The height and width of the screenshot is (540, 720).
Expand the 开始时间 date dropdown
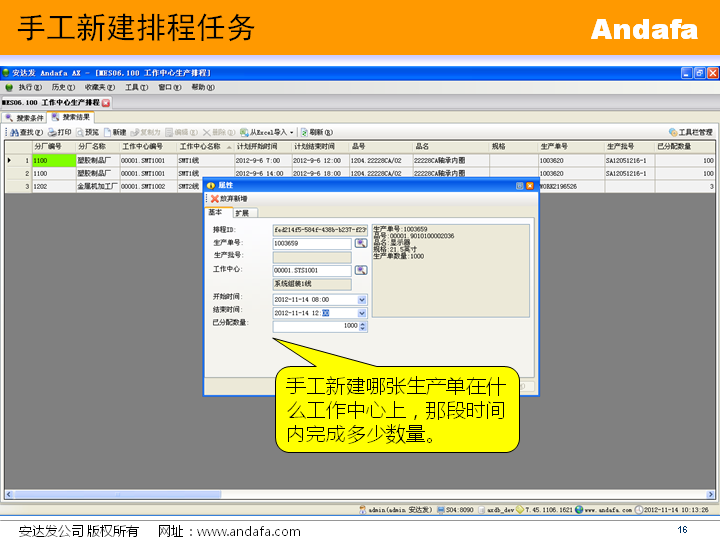[x=361, y=299]
